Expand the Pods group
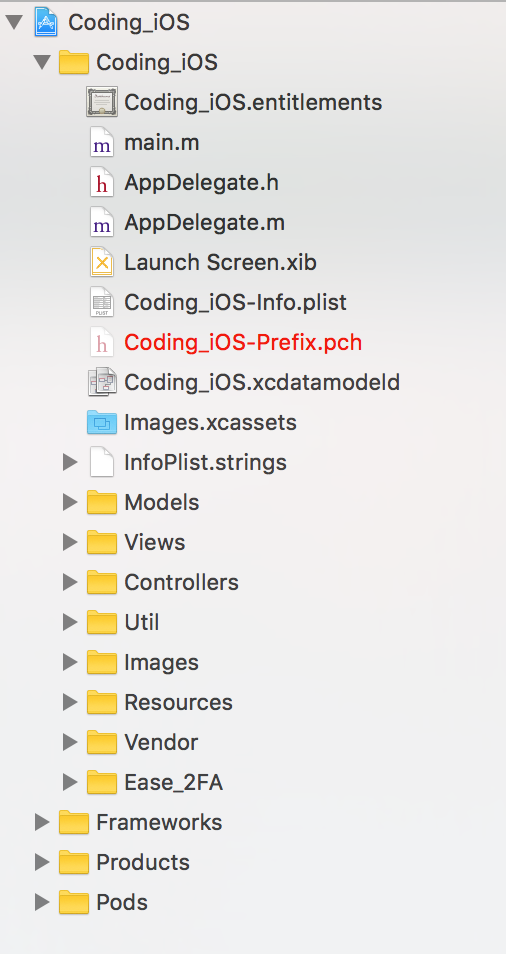506x954 pixels. (42, 902)
